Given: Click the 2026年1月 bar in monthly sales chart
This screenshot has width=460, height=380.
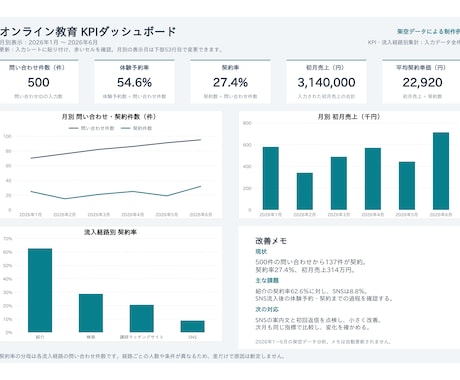Looking at the screenshot, I should click(271, 178).
